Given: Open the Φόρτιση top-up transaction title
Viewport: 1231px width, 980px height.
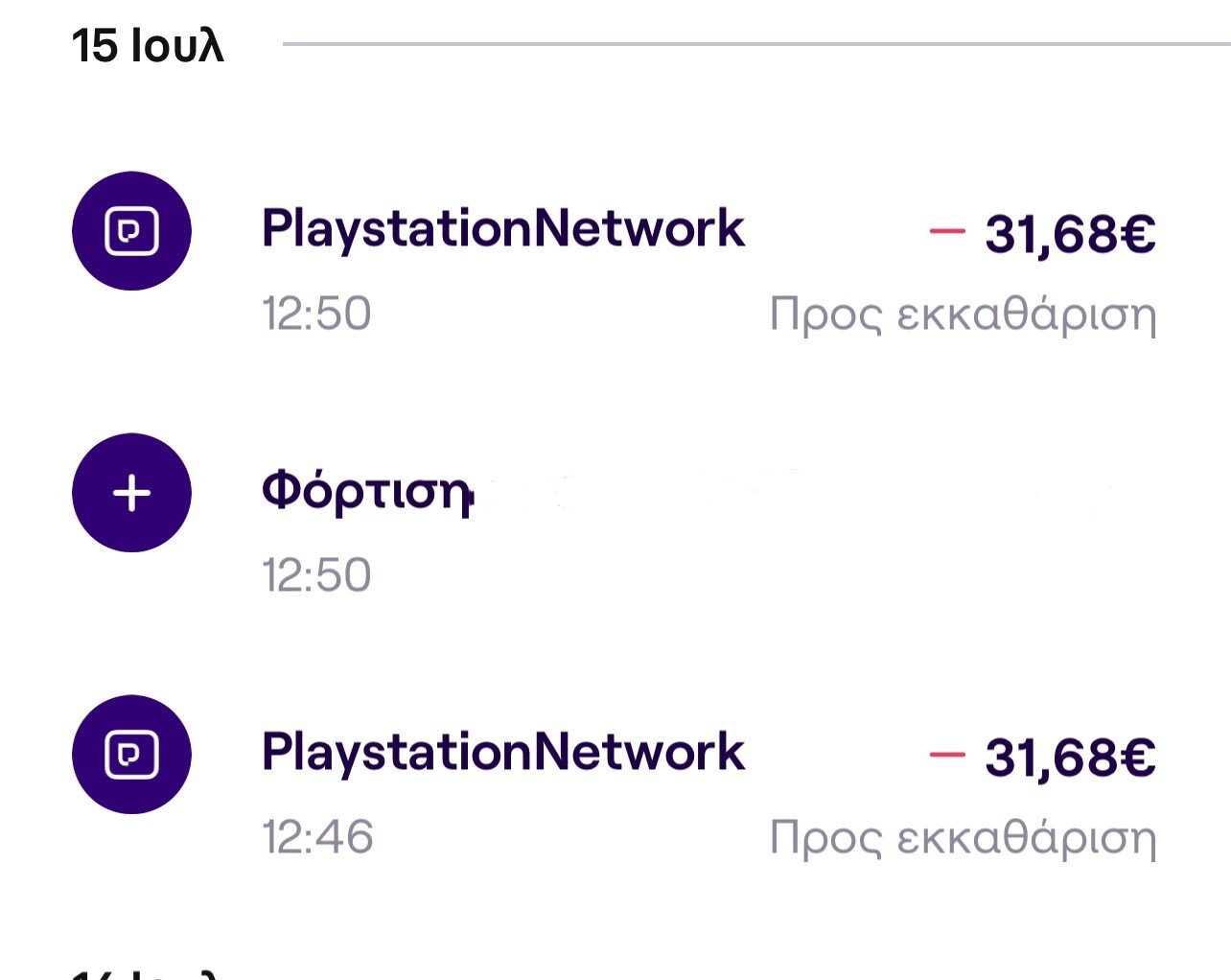Looking at the screenshot, I should tap(367, 491).
